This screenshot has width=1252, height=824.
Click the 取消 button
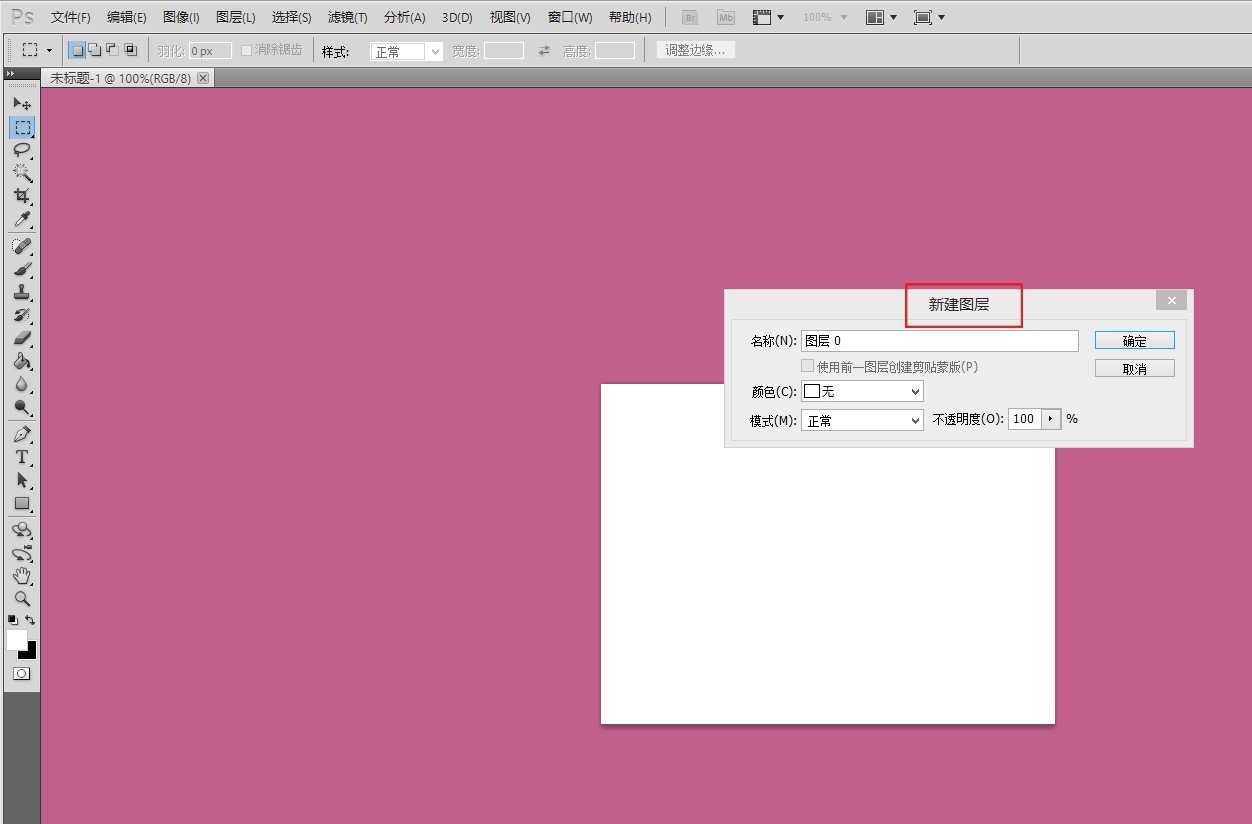coord(1134,369)
